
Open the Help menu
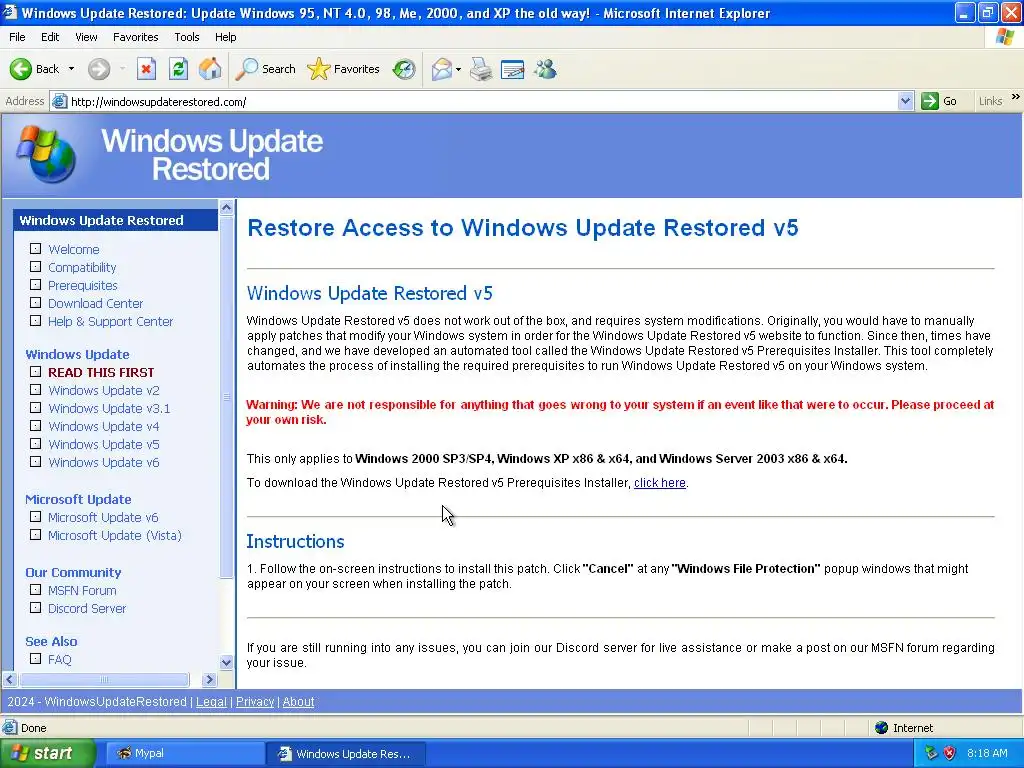225,37
